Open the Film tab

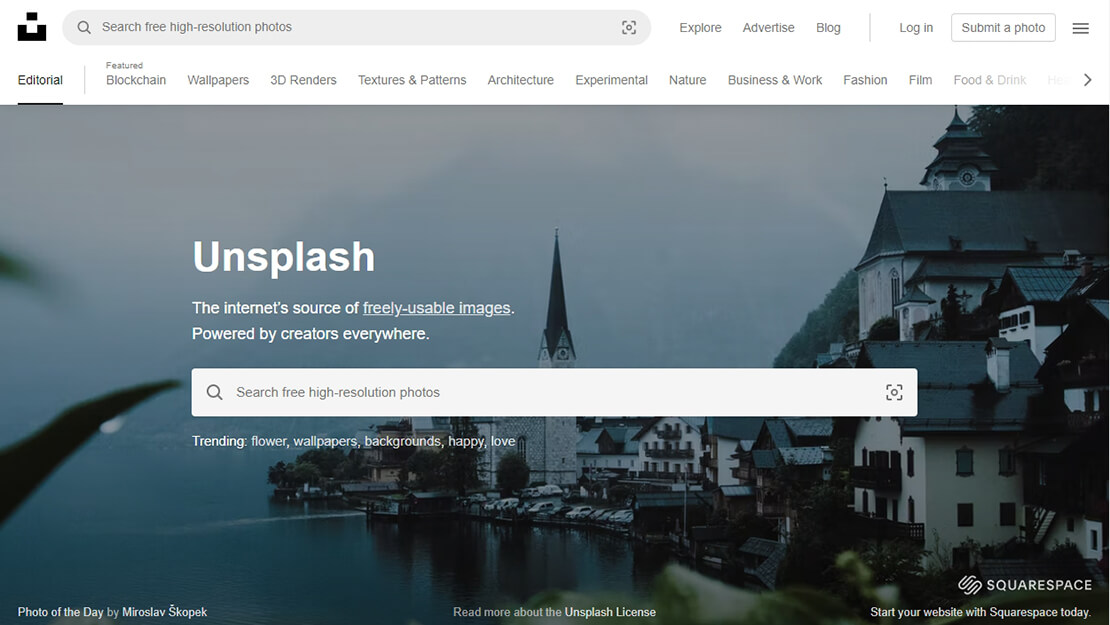pyautogui.click(x=920, y=80)
